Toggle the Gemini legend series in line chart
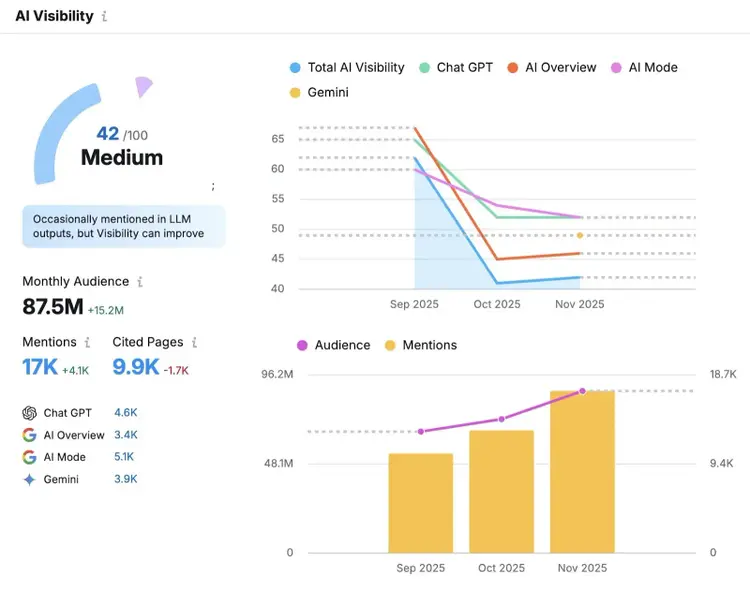The height and width of the screenshot is (591, 750). 319,92
